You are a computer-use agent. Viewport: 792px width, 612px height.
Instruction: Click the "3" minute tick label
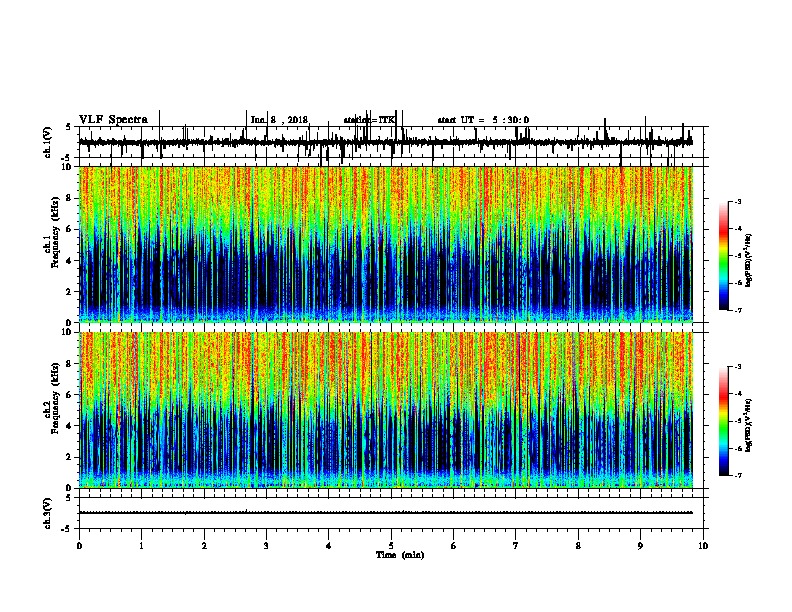point(266,546)
